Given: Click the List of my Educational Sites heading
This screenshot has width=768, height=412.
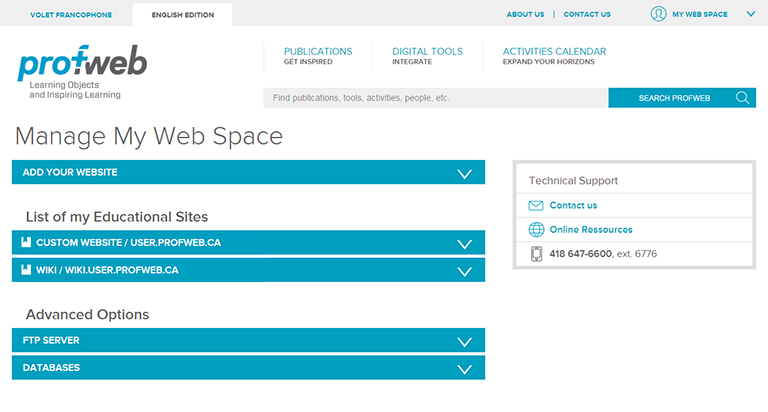Looking at the screenshot, I should coord(117,217).
